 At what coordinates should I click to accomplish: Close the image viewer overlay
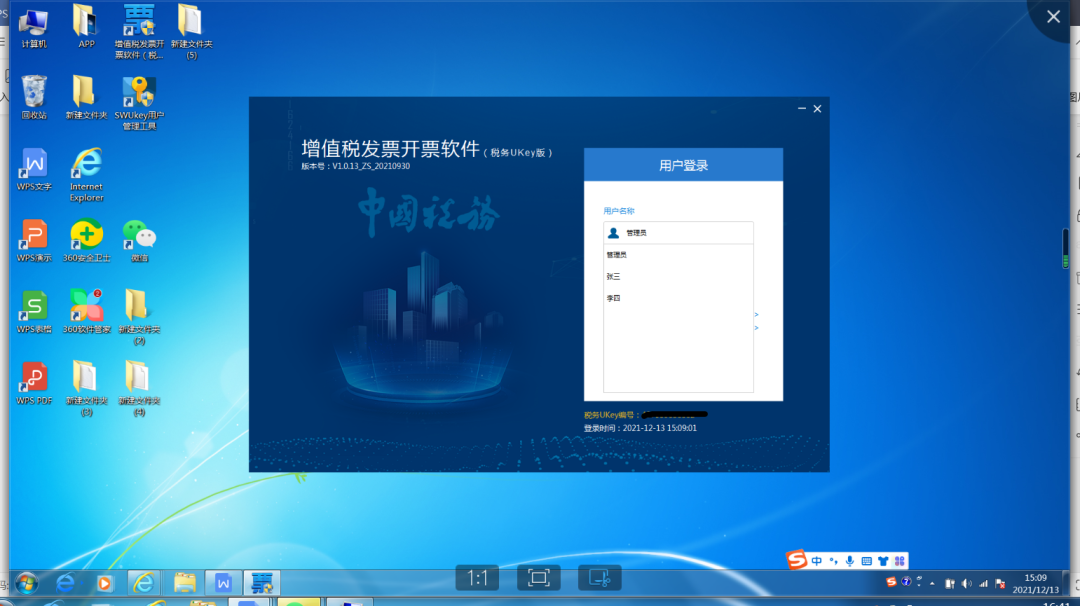[x=1053, y=17]
